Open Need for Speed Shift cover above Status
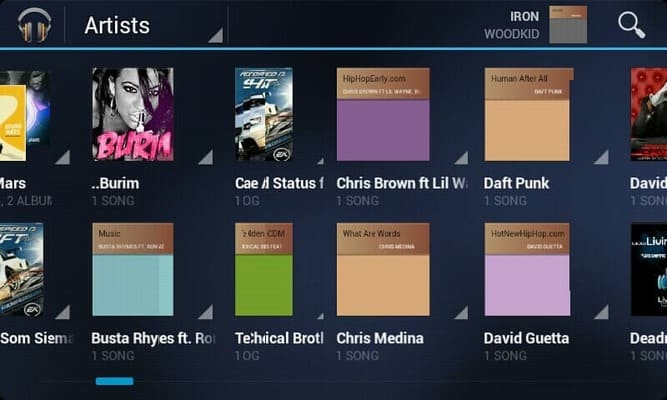The height and width of the screenshot is (400, 667). [264, 114]
